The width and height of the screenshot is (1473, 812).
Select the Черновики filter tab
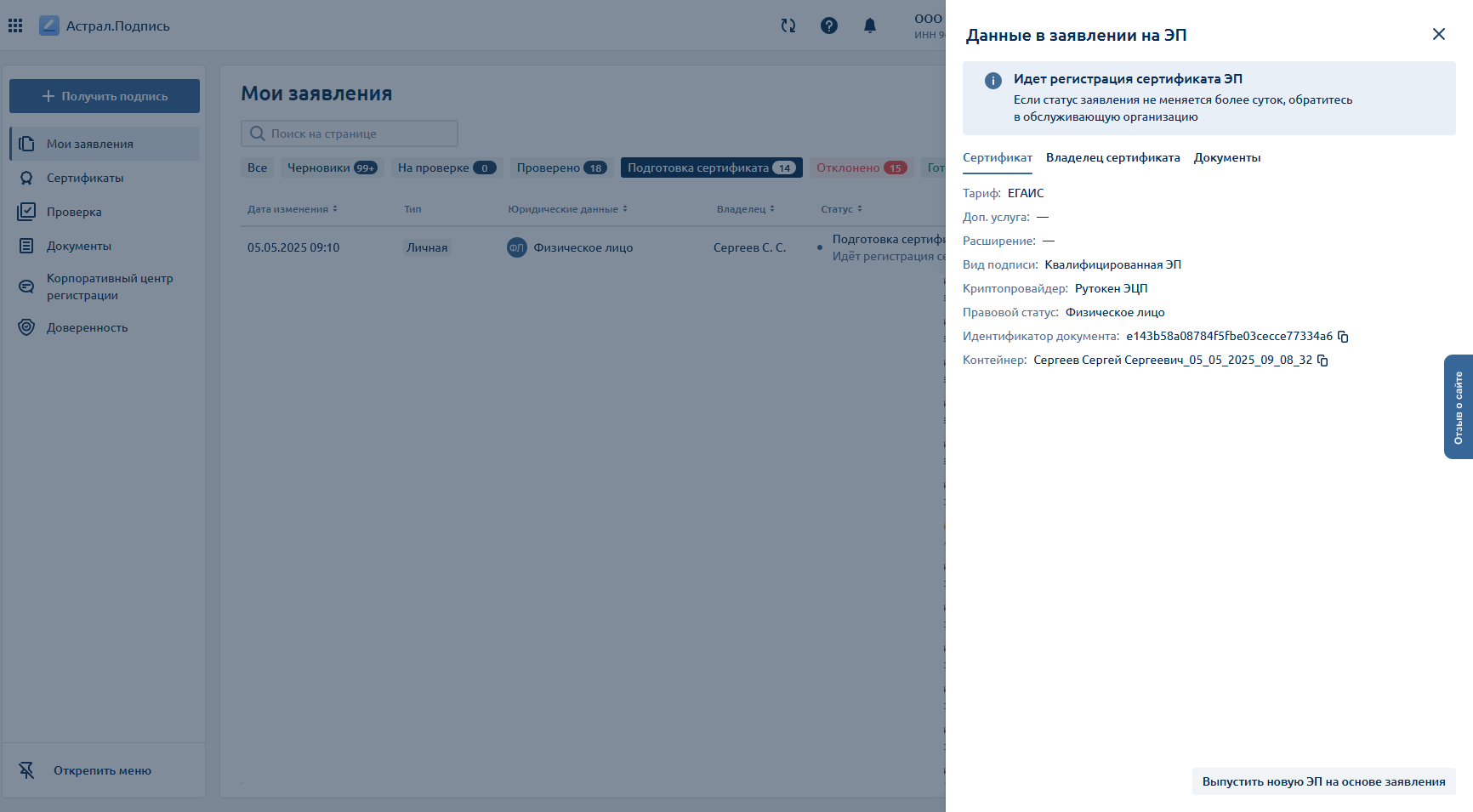click(332, 168)
